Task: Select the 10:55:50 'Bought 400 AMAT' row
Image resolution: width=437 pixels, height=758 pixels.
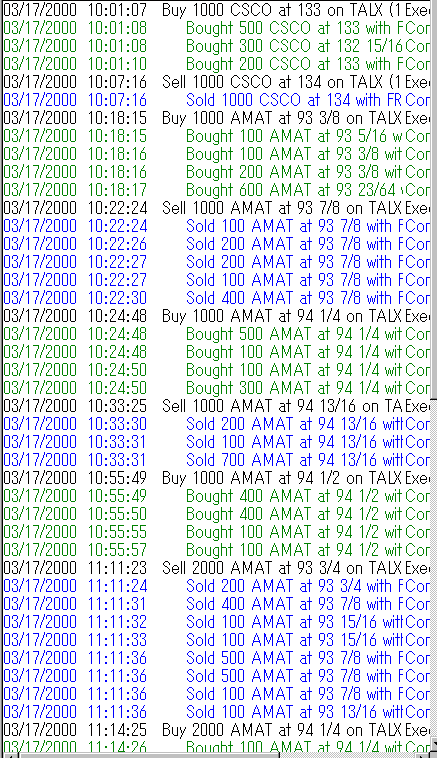Action: [x=216, y=514]
